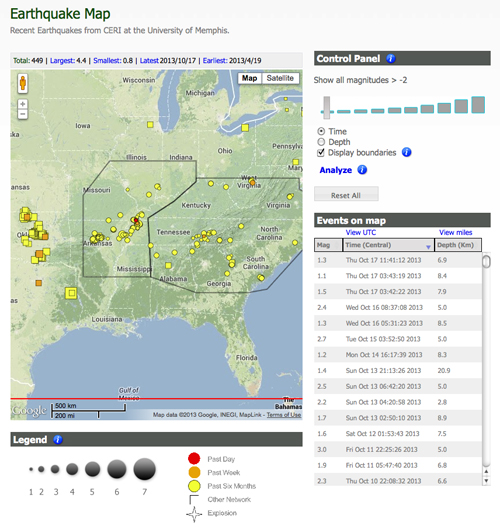Click the magnitude 7 legend sphere

(x=144, y=469)
